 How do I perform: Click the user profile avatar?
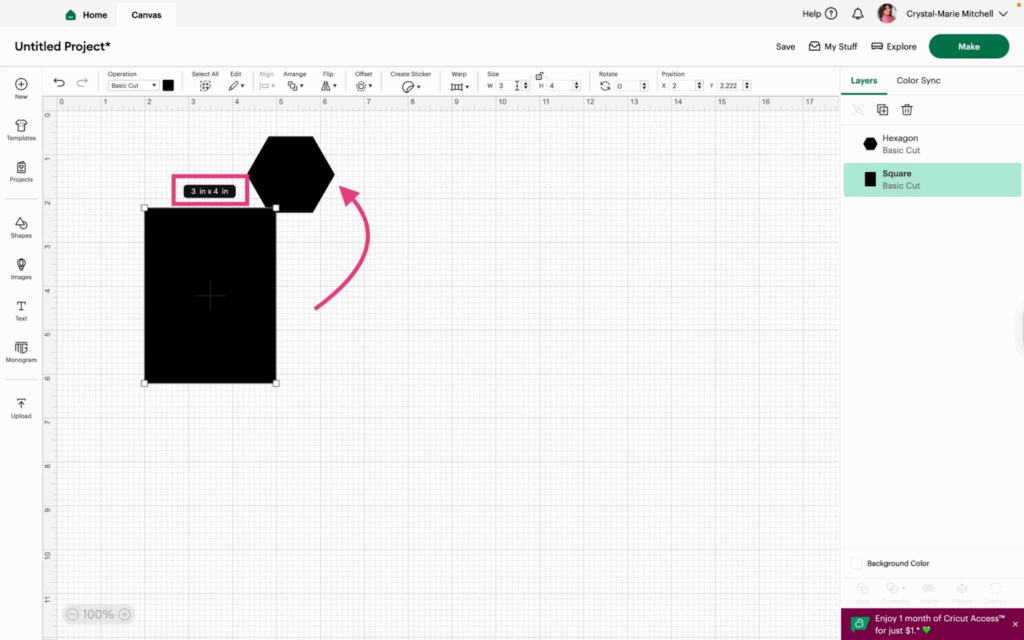click(x=887, y=14)
